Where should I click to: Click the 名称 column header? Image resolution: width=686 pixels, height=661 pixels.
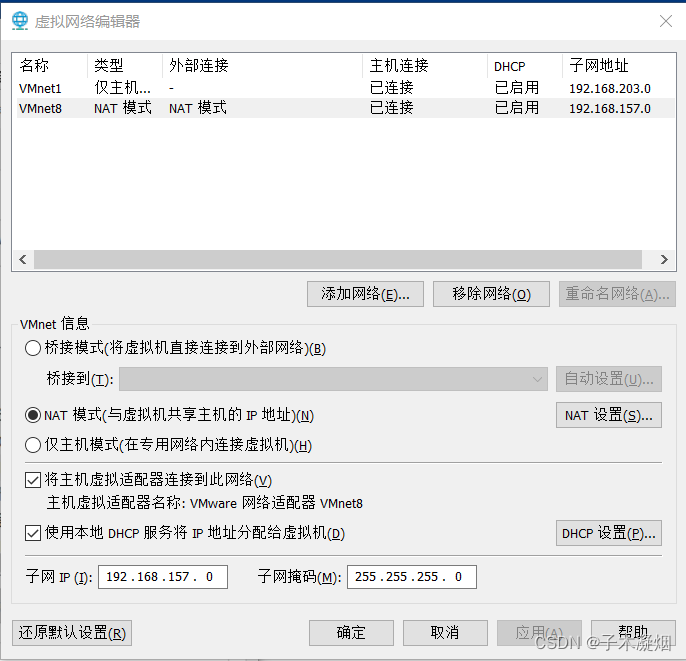(x=51, y=66)
